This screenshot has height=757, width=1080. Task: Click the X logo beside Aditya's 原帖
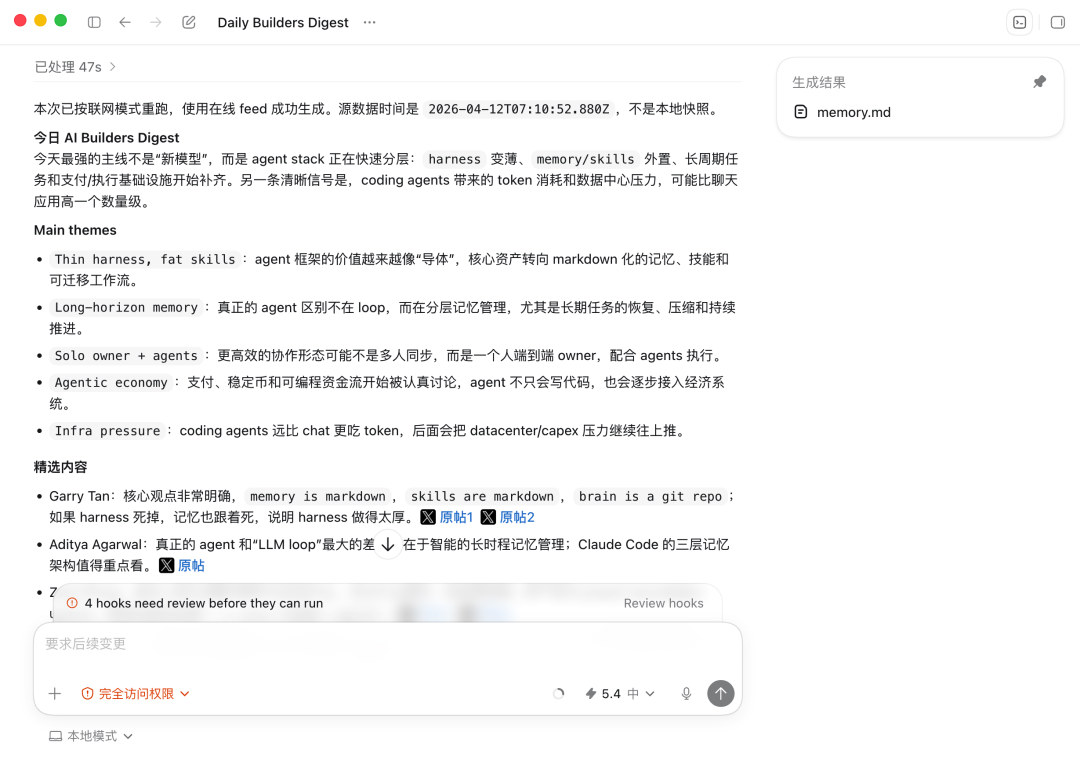tap(167, 566)
